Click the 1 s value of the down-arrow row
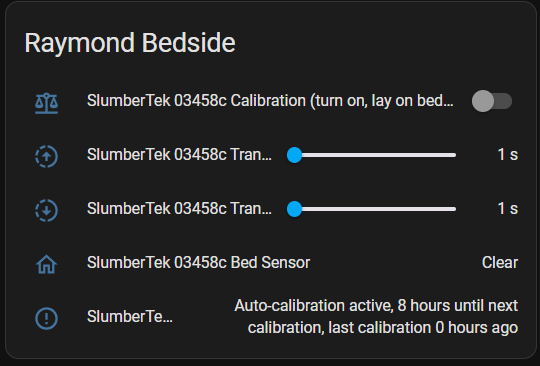Screen dimensions: 540x366 pos(508,209)
